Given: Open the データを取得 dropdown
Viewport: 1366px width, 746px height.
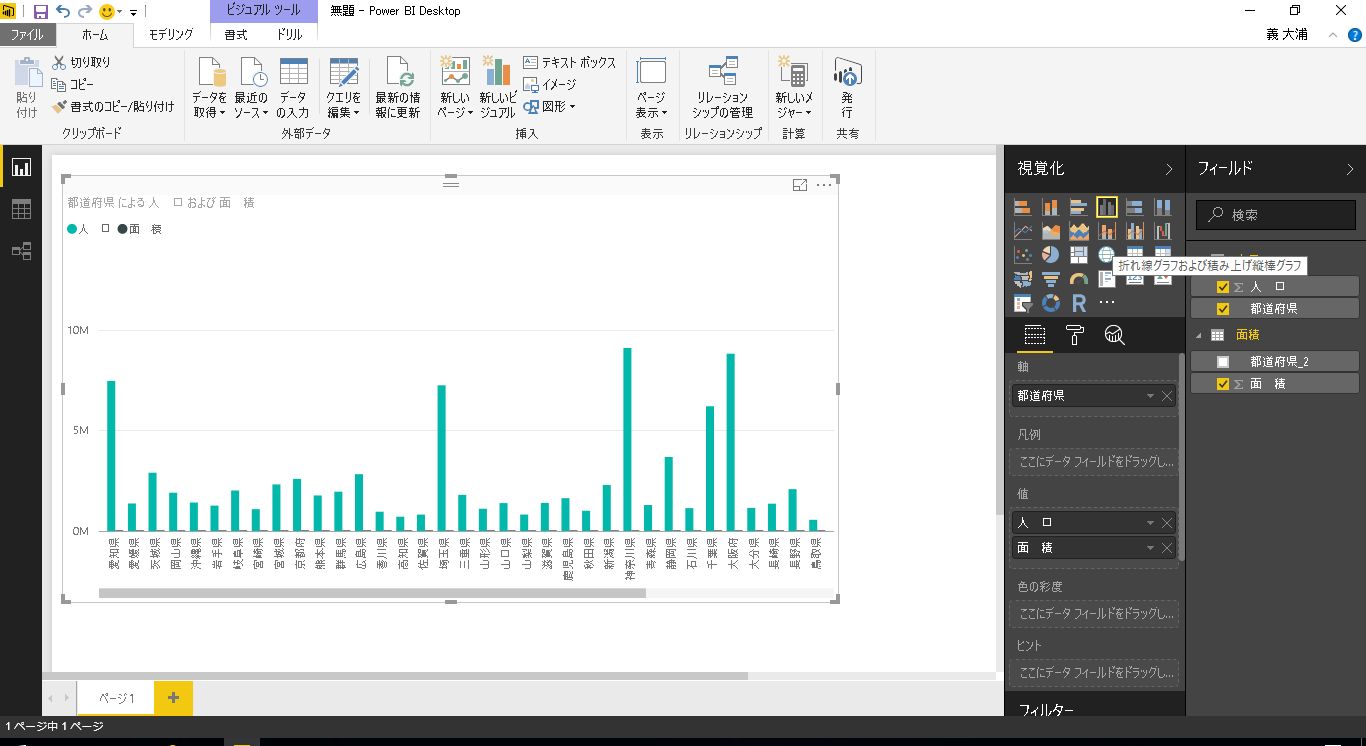Looking at the screenshot, I should (x=209, y=88).
